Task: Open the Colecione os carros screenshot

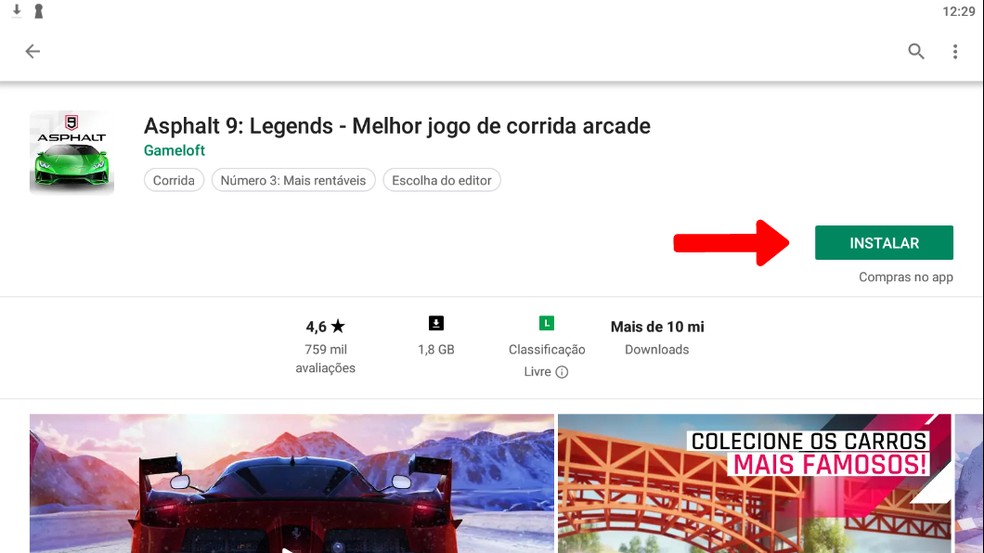Action: (755, 483)
